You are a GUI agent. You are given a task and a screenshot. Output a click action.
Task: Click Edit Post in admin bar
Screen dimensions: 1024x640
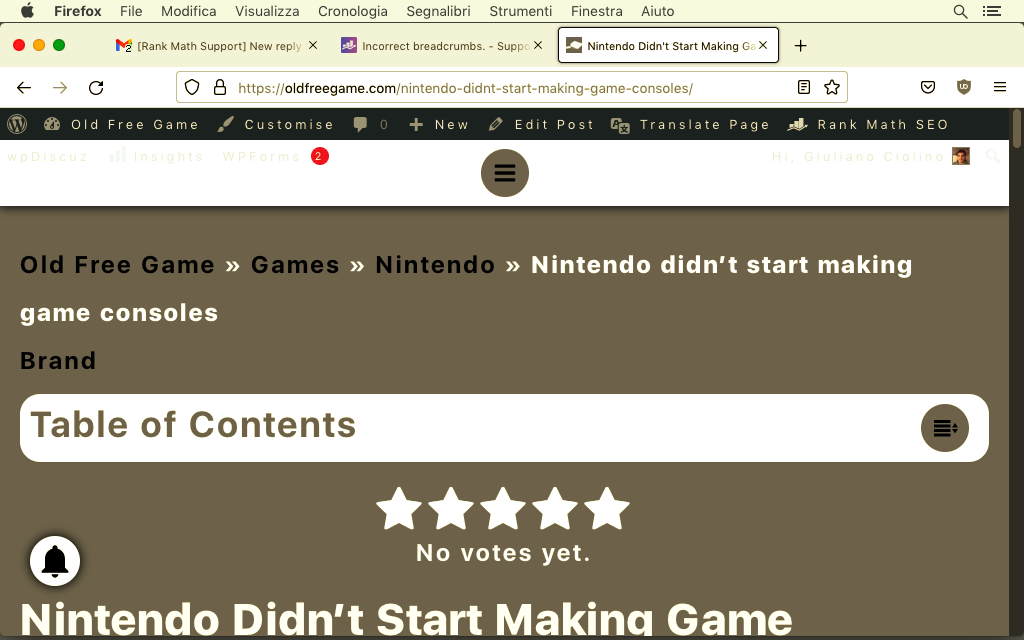tap(541, 124)
